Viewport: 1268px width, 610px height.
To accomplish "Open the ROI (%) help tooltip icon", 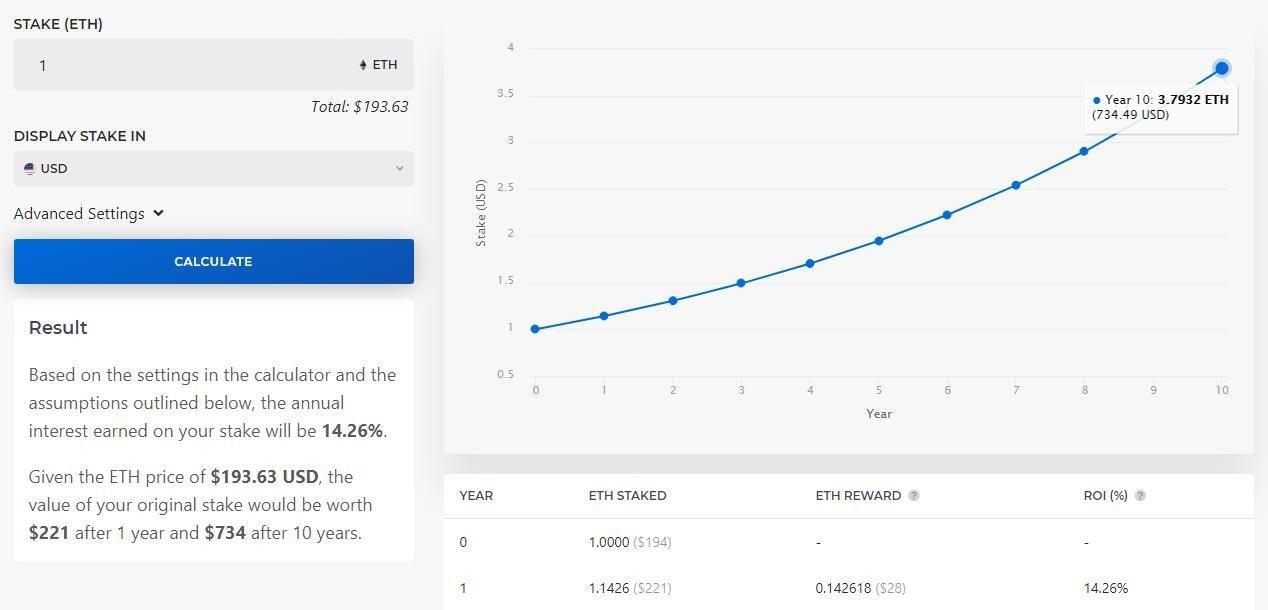I will tap(1139, 495).
